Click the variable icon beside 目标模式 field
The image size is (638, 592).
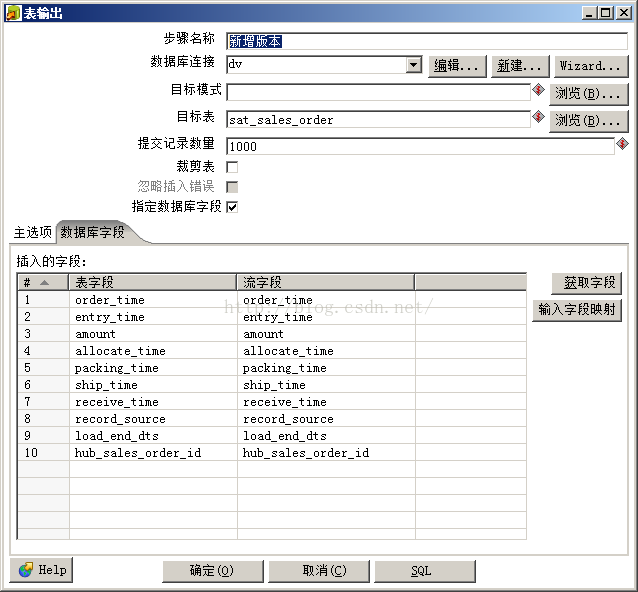coord(538,90)
